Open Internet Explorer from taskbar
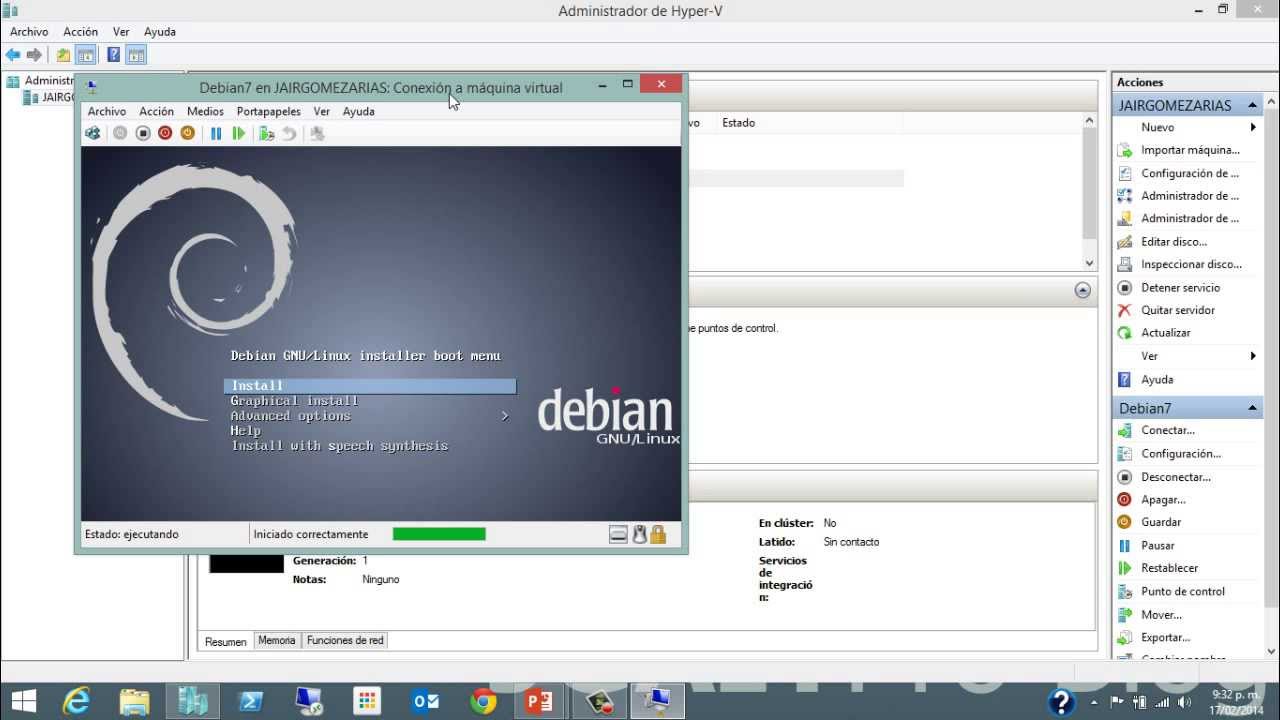1280x720 pixels. coord(78,701)
